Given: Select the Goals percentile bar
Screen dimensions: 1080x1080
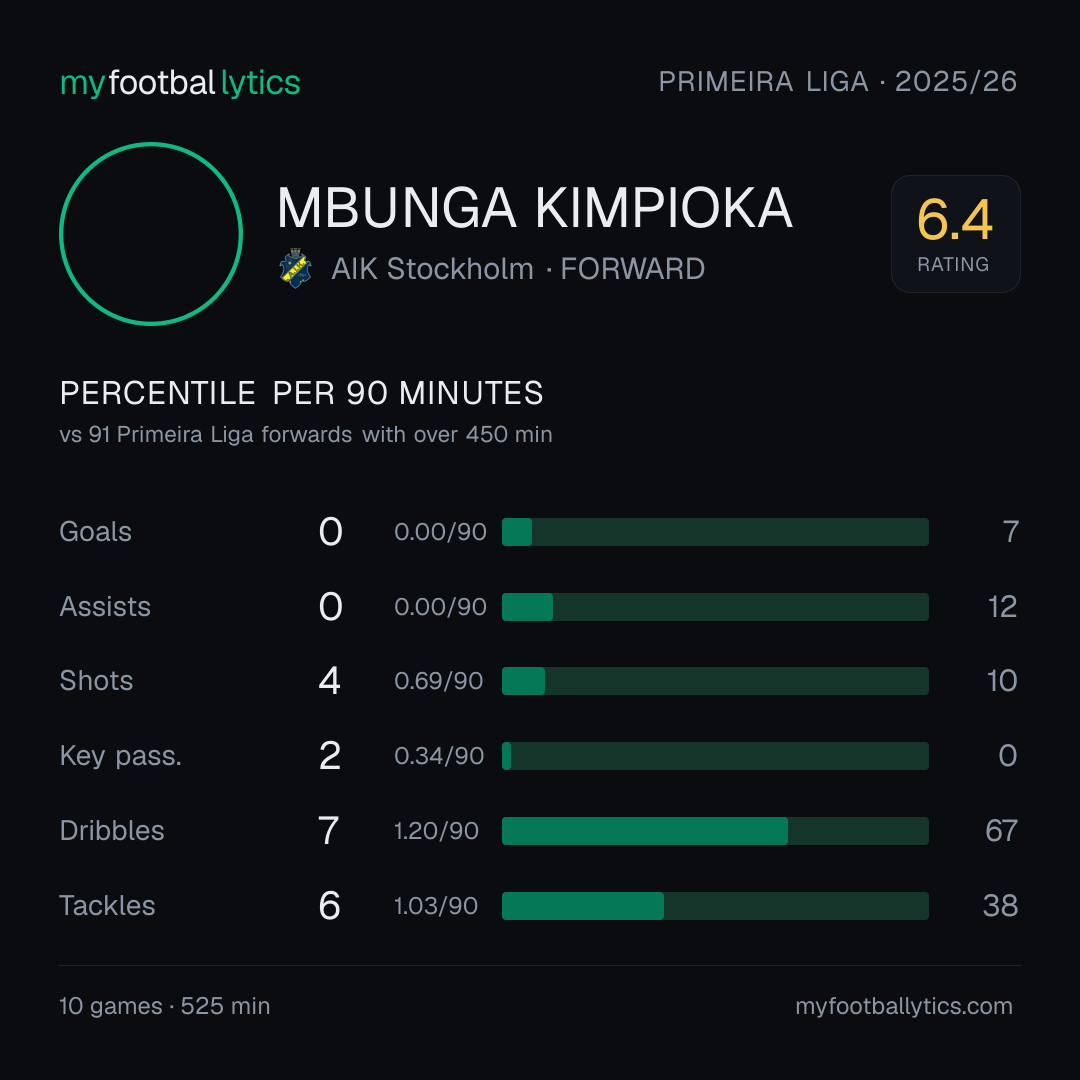Looking at the screenshot, I should [x=715, y=532].
